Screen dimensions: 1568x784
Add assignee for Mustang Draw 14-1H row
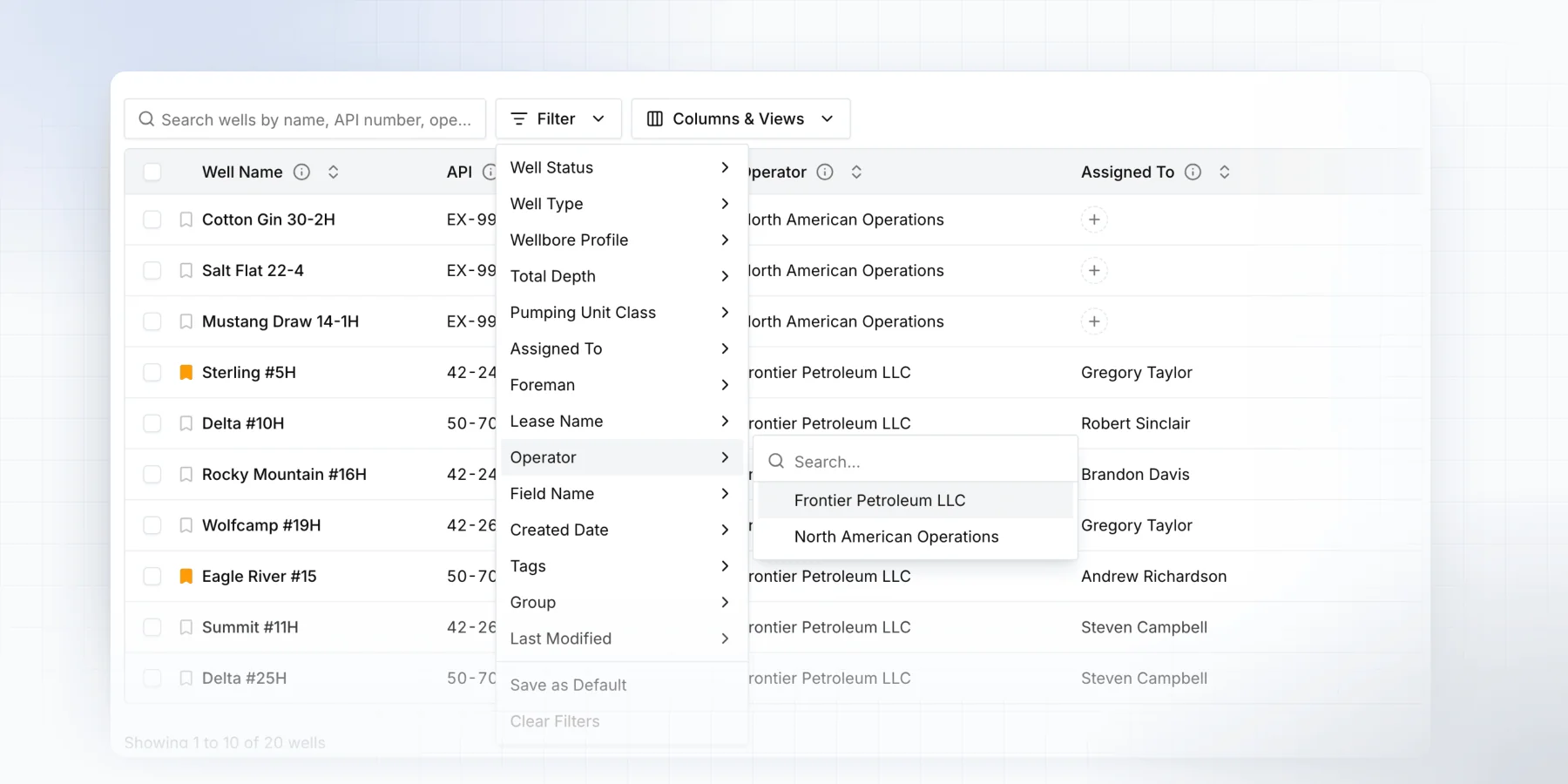click(1094, 321)
